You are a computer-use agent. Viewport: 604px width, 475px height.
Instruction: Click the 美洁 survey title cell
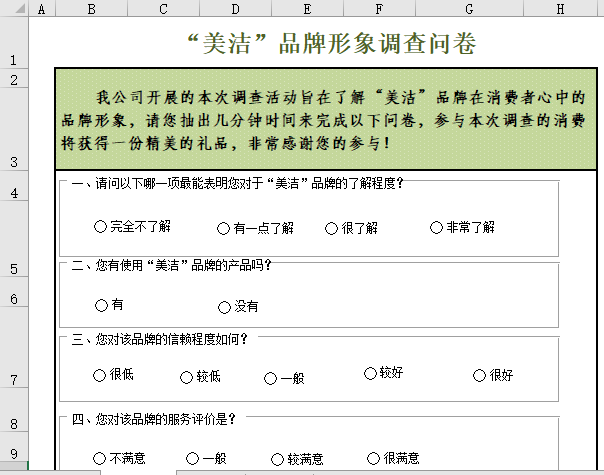317,44
